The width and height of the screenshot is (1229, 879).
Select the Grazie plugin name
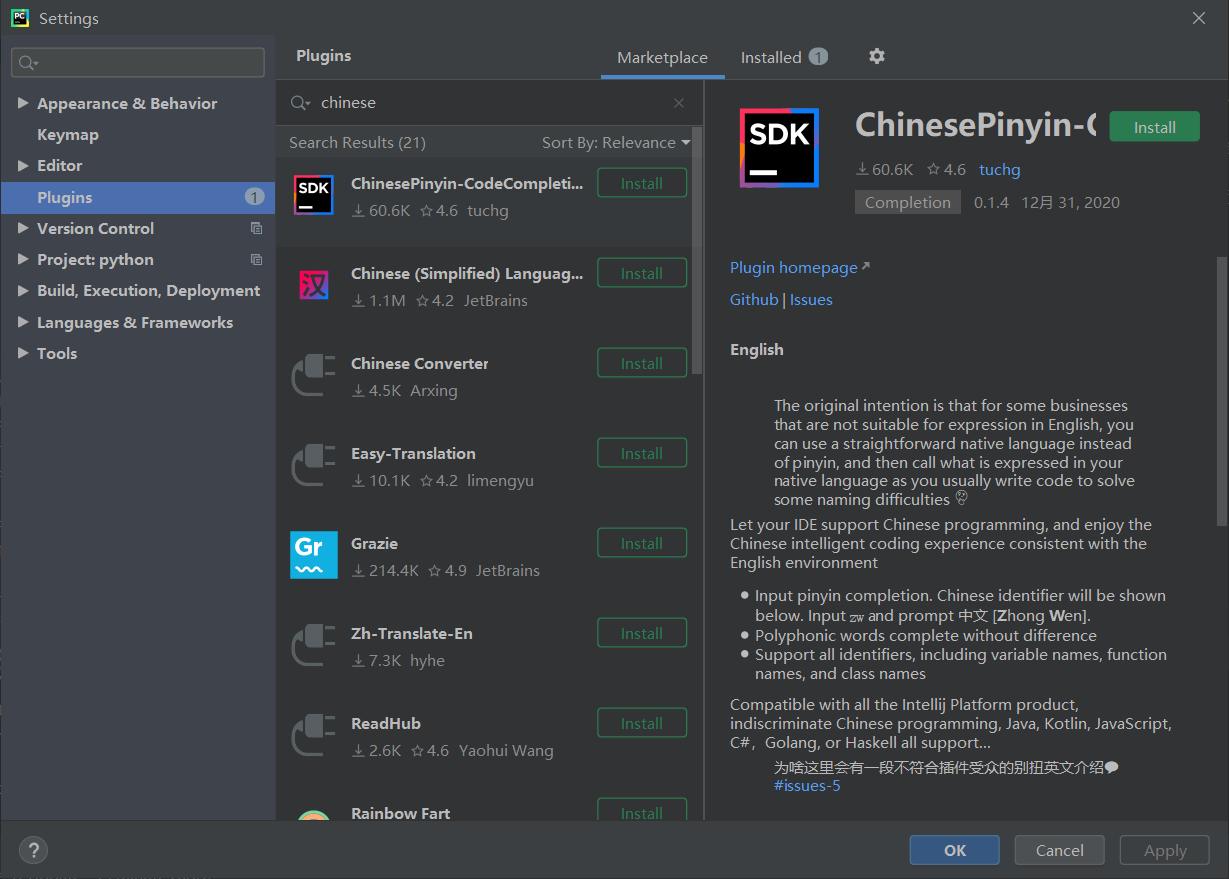pyautogui.click(x=375, y=543)
